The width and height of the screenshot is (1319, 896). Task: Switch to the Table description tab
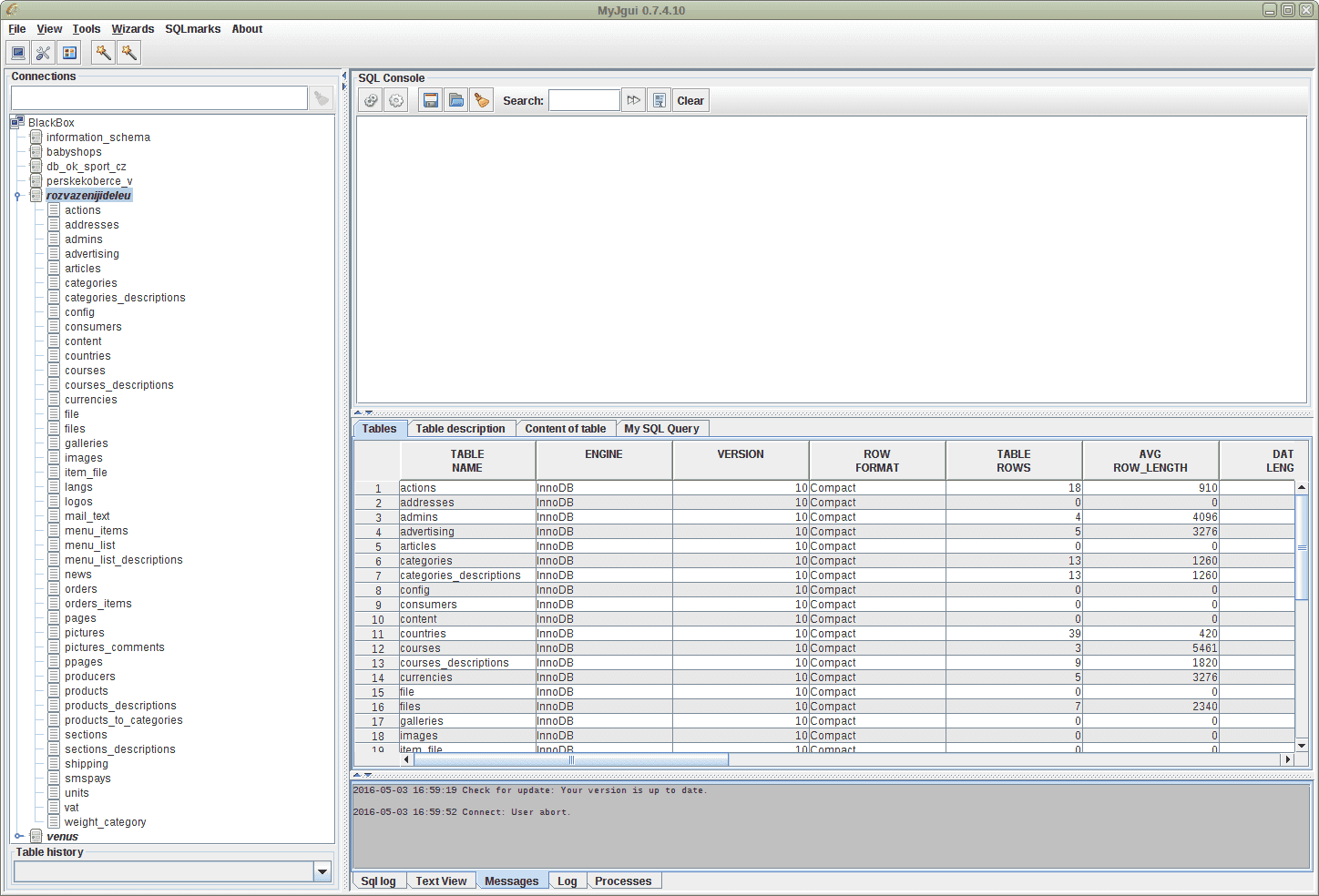click(460, 429)
